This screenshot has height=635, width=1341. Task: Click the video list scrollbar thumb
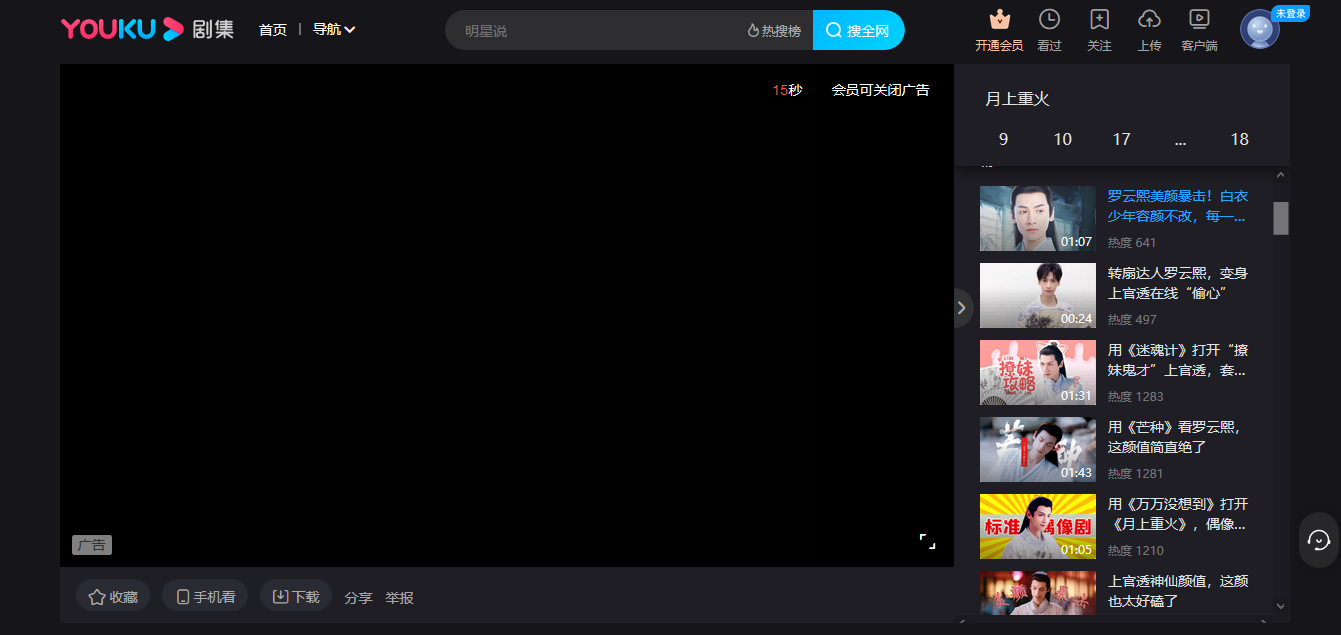[x=1281, y=218]
